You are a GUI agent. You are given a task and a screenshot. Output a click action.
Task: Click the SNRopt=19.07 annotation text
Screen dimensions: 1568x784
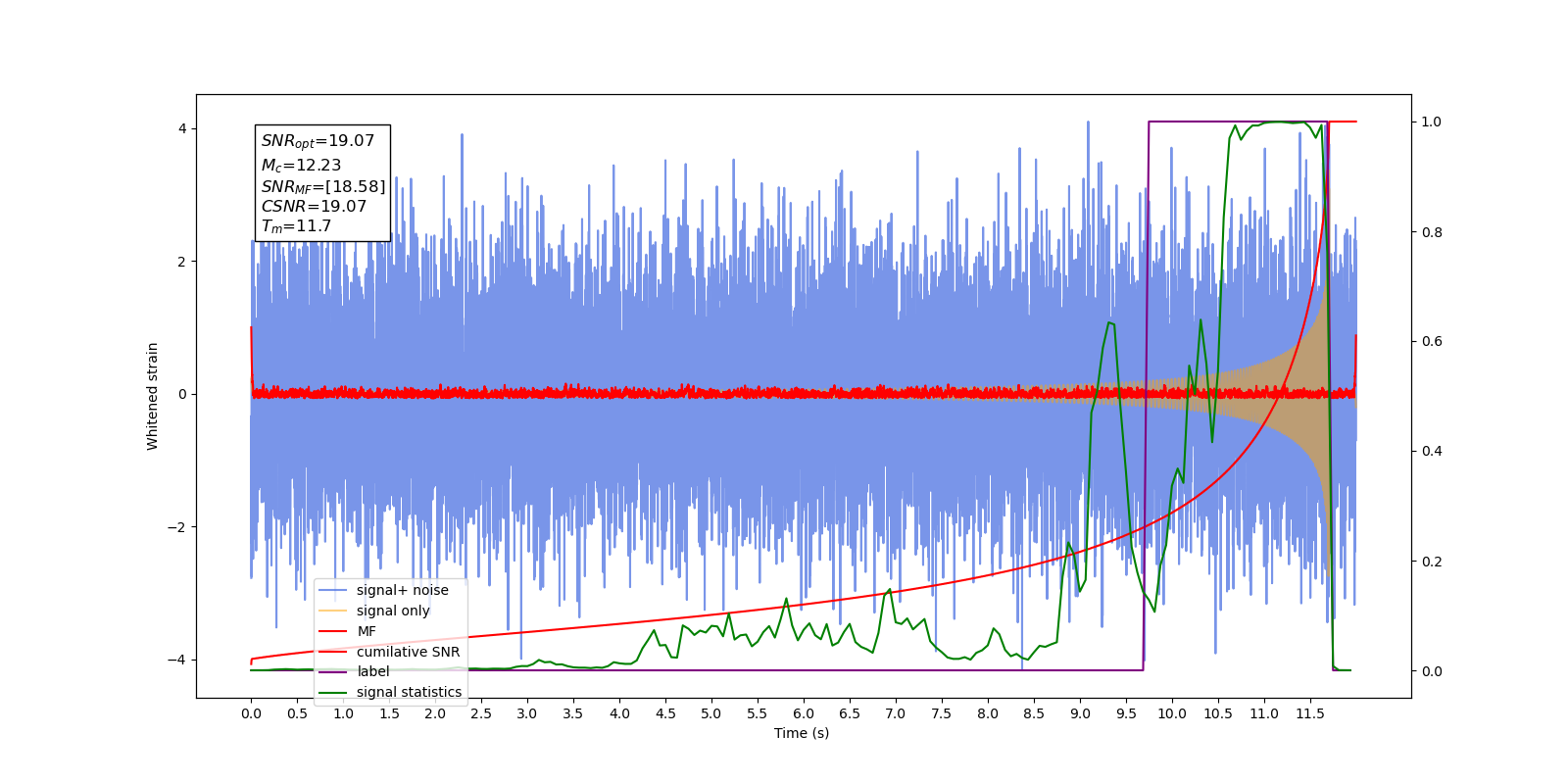318,141
